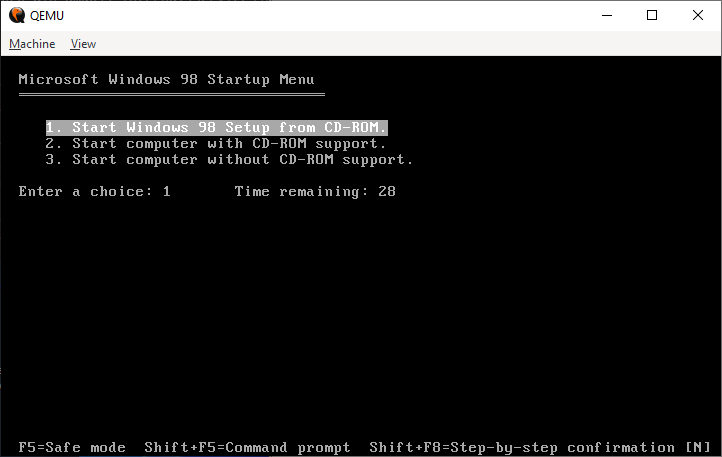Click the Shift+F5=Command prompt hint
722x457 pixels.
(x=247, y=447)
